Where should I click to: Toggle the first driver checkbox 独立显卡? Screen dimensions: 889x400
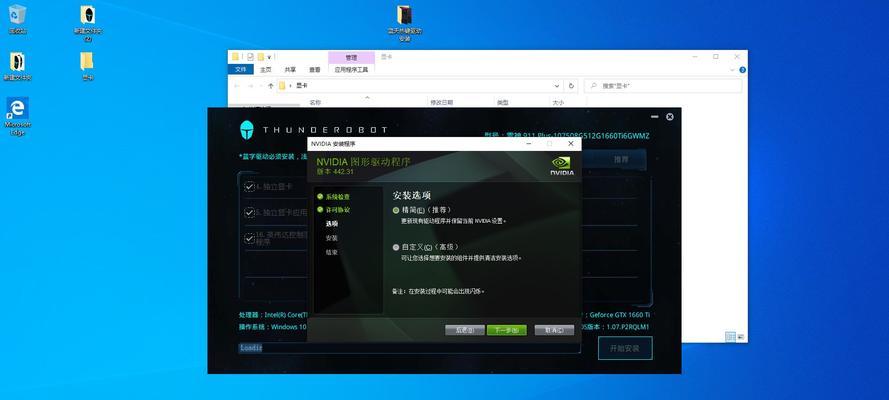click(x=249, y=186)
